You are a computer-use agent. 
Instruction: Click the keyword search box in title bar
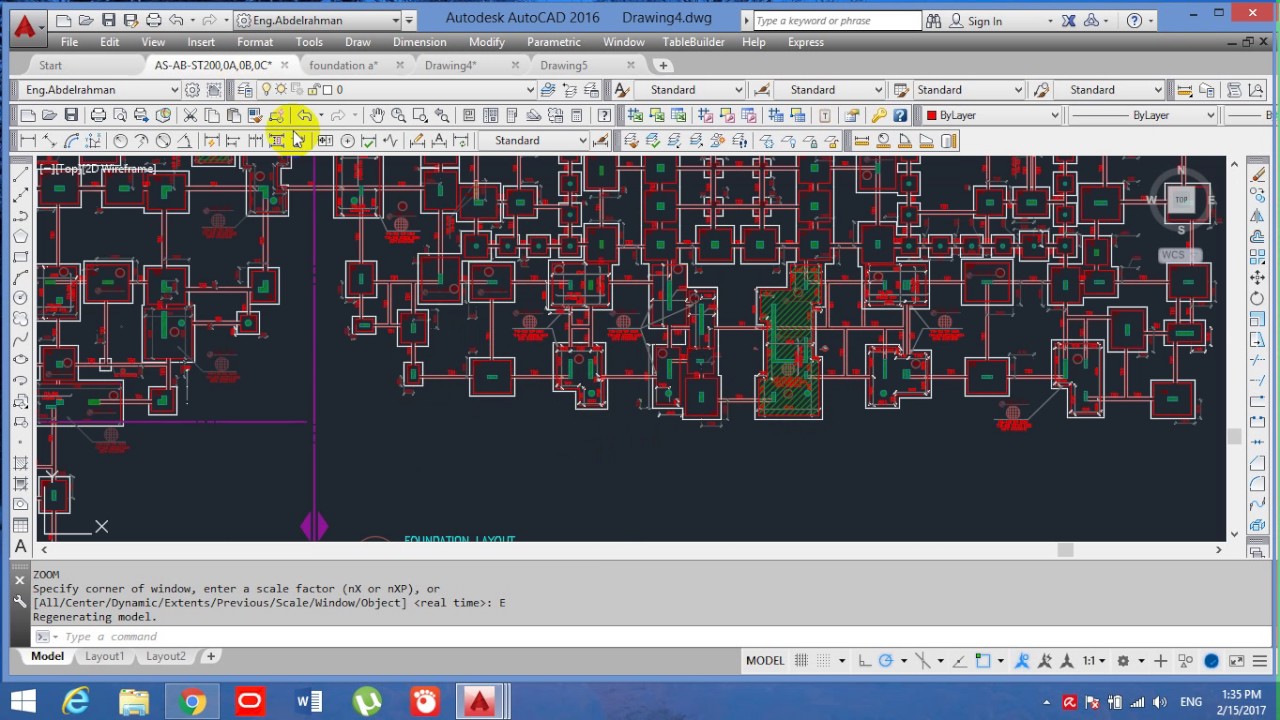[837, 21]
